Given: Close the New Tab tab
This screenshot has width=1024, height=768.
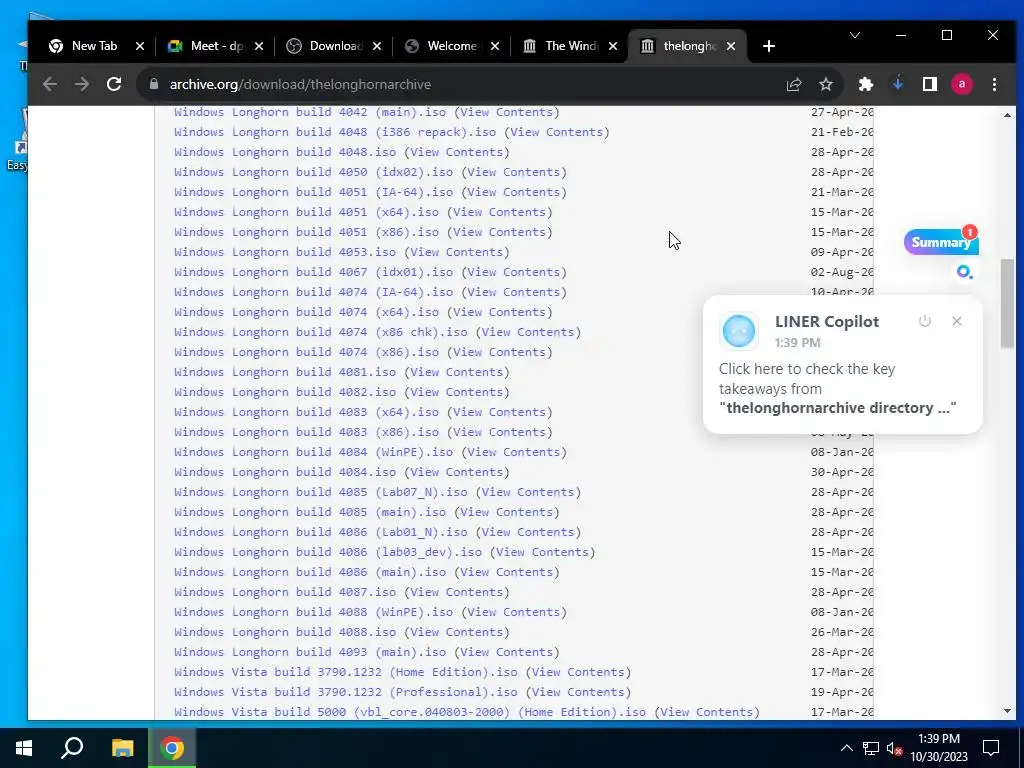Looking at the screenshot, I should coord(140,46).
